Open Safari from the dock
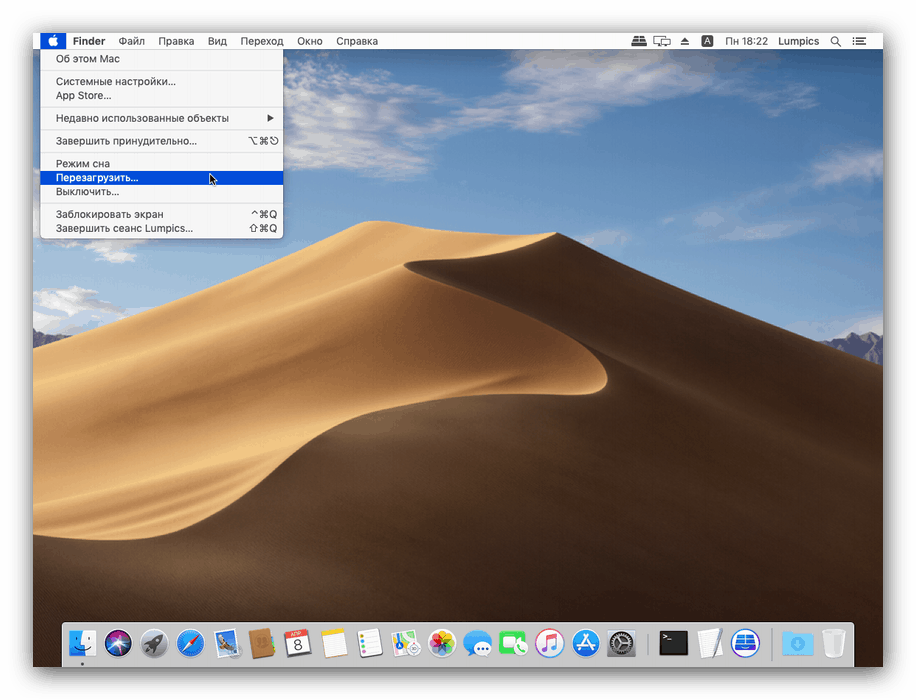The width and height of the screenshot is (916, 700). tap(190, 643)
